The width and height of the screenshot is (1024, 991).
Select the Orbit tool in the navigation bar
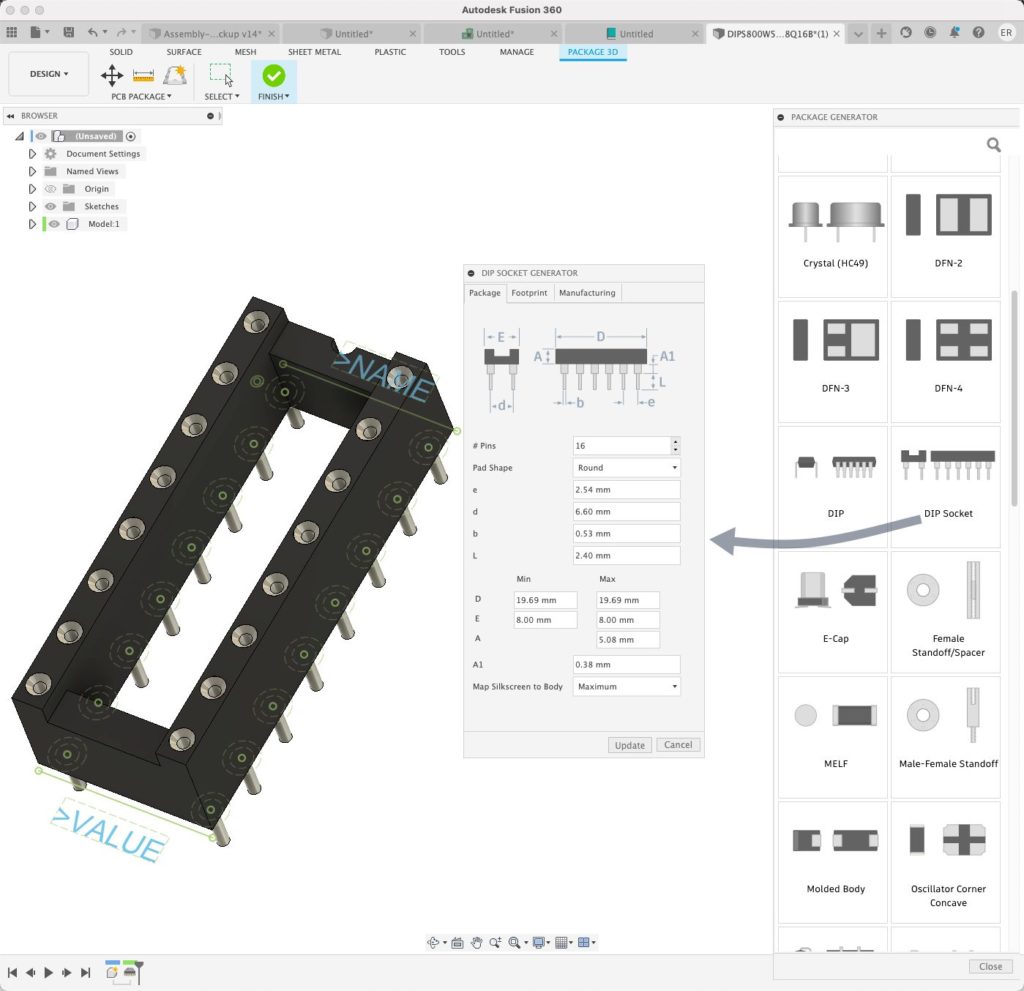click(434, 942)
